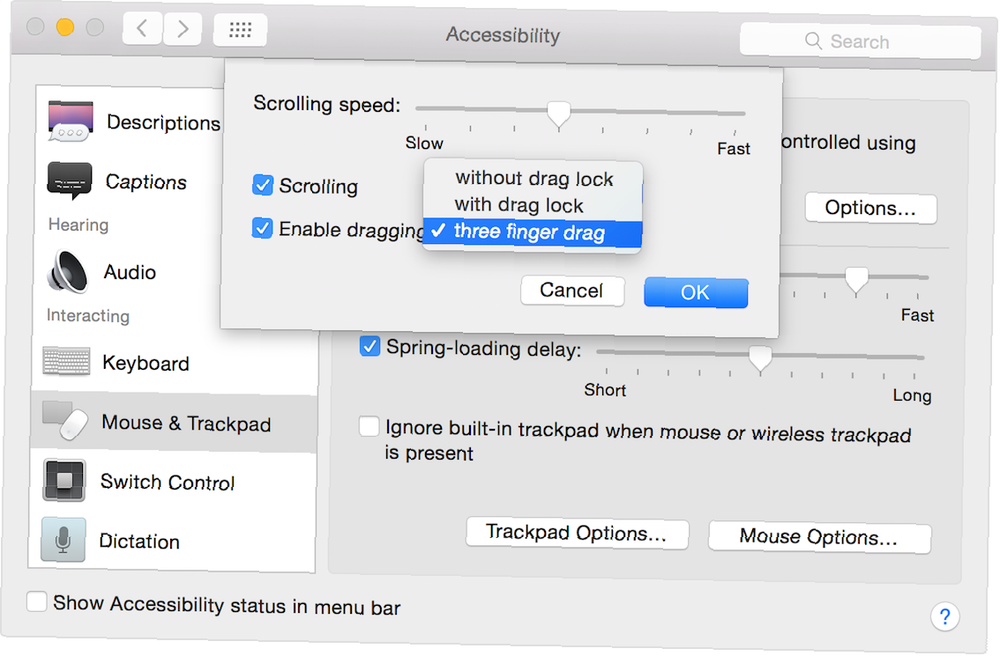1000x656 pixels.
Task: Toggle the Enable dragging checkbox
Action: (262, 228)
